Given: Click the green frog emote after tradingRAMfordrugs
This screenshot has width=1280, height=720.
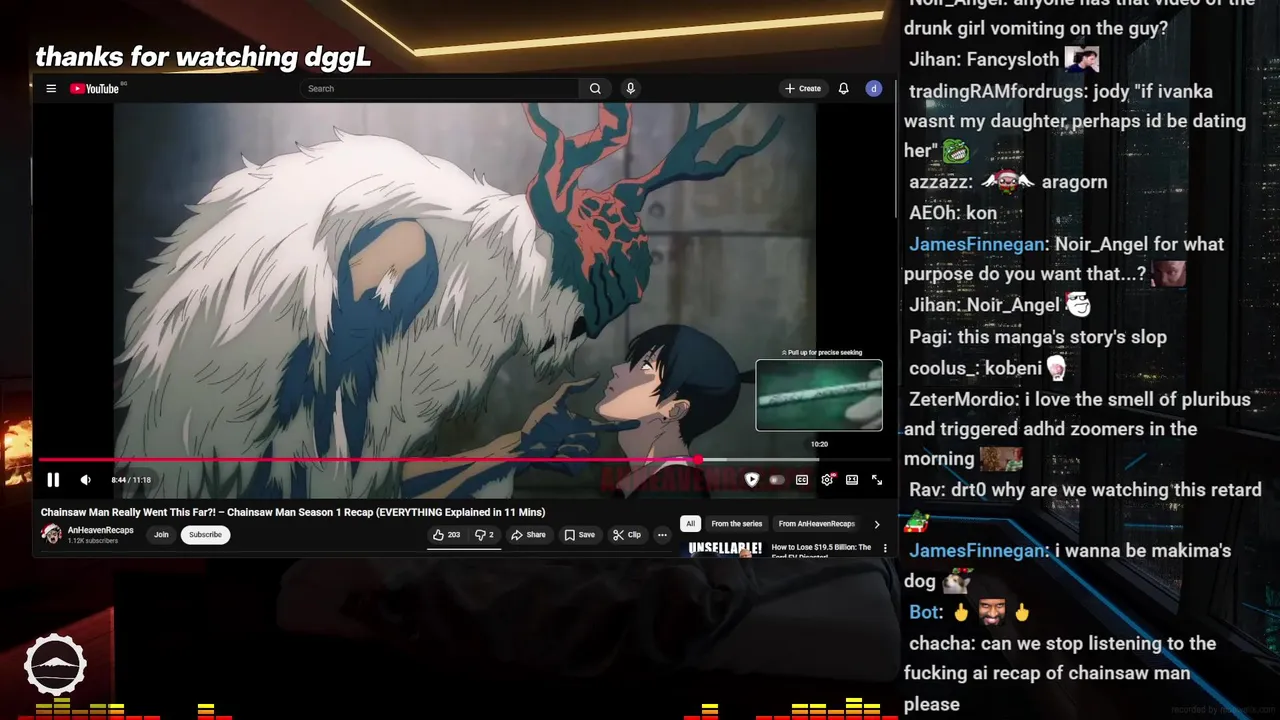Looking at the screenshot, I should (956, 152).
